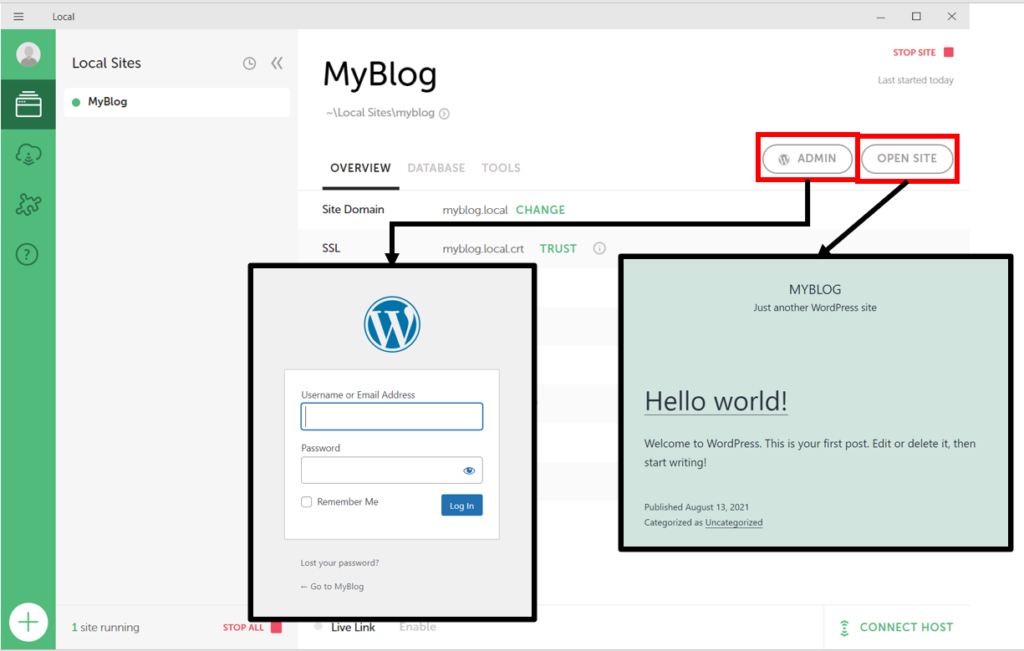The image size is (1024, 651).
Task: Open the Hello world! post title
Action: pos(716,402)
